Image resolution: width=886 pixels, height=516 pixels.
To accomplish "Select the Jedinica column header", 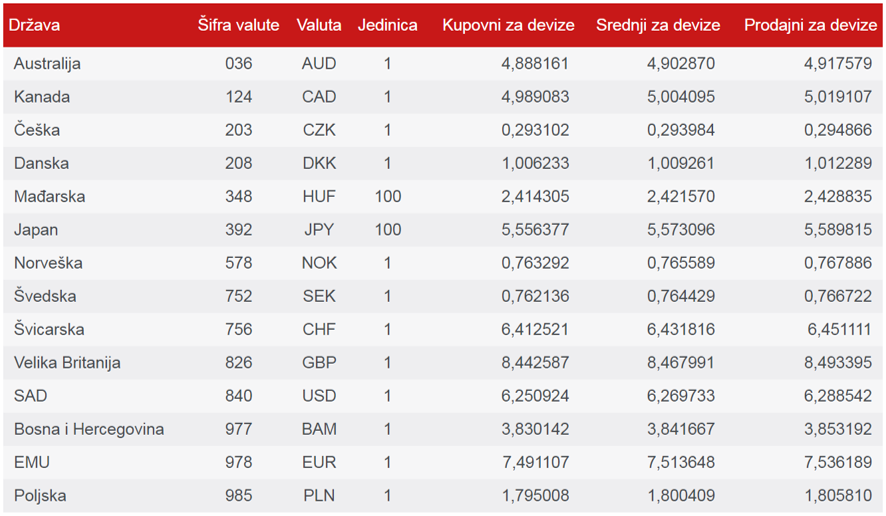I will point(388,25).
